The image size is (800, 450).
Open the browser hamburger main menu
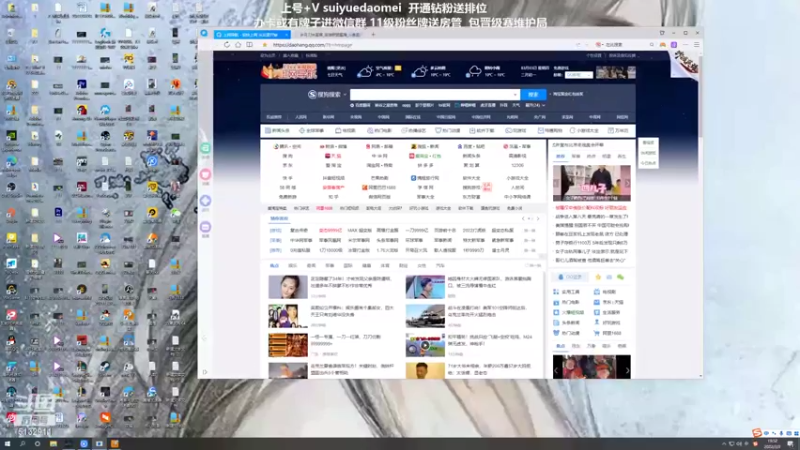(x=696, y=45)
